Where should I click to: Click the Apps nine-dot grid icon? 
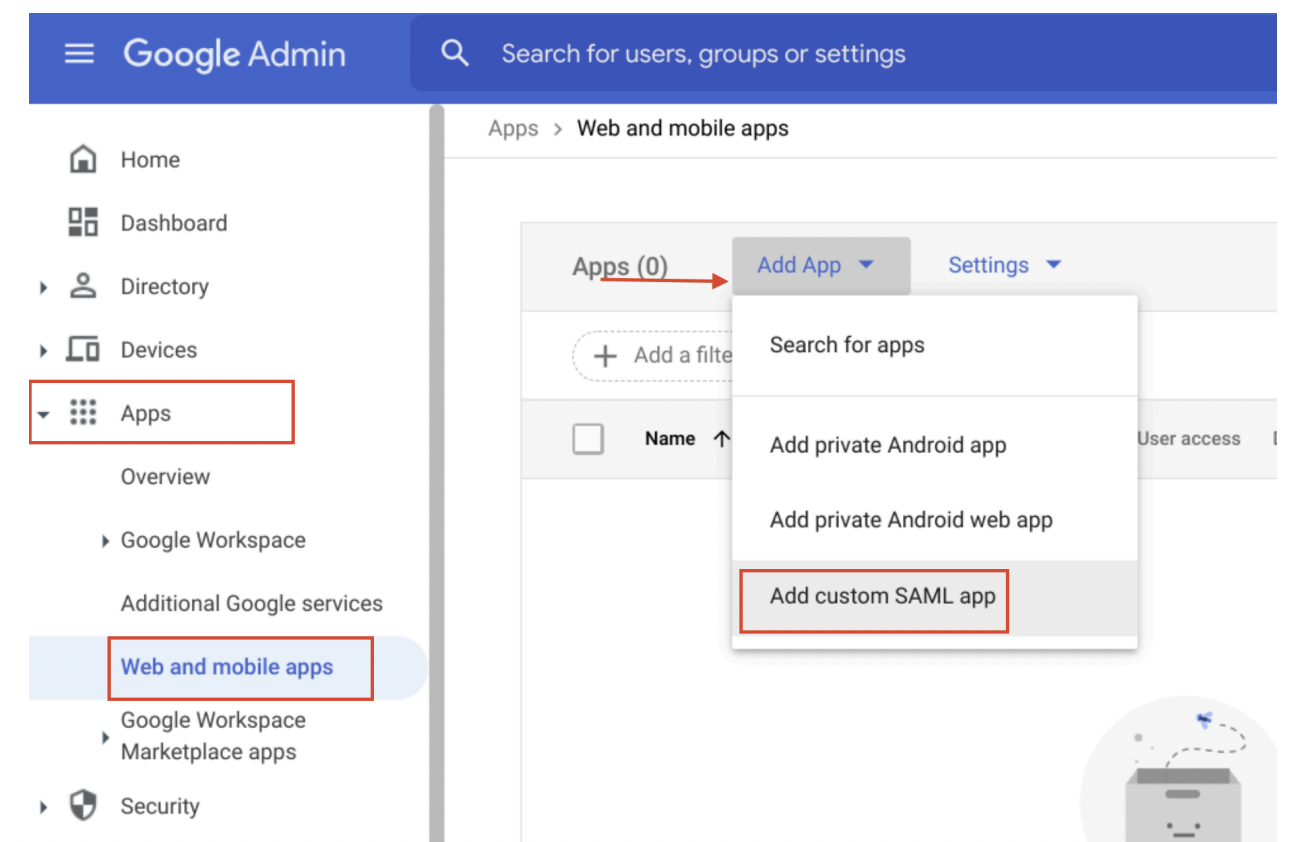click(82, 413)
